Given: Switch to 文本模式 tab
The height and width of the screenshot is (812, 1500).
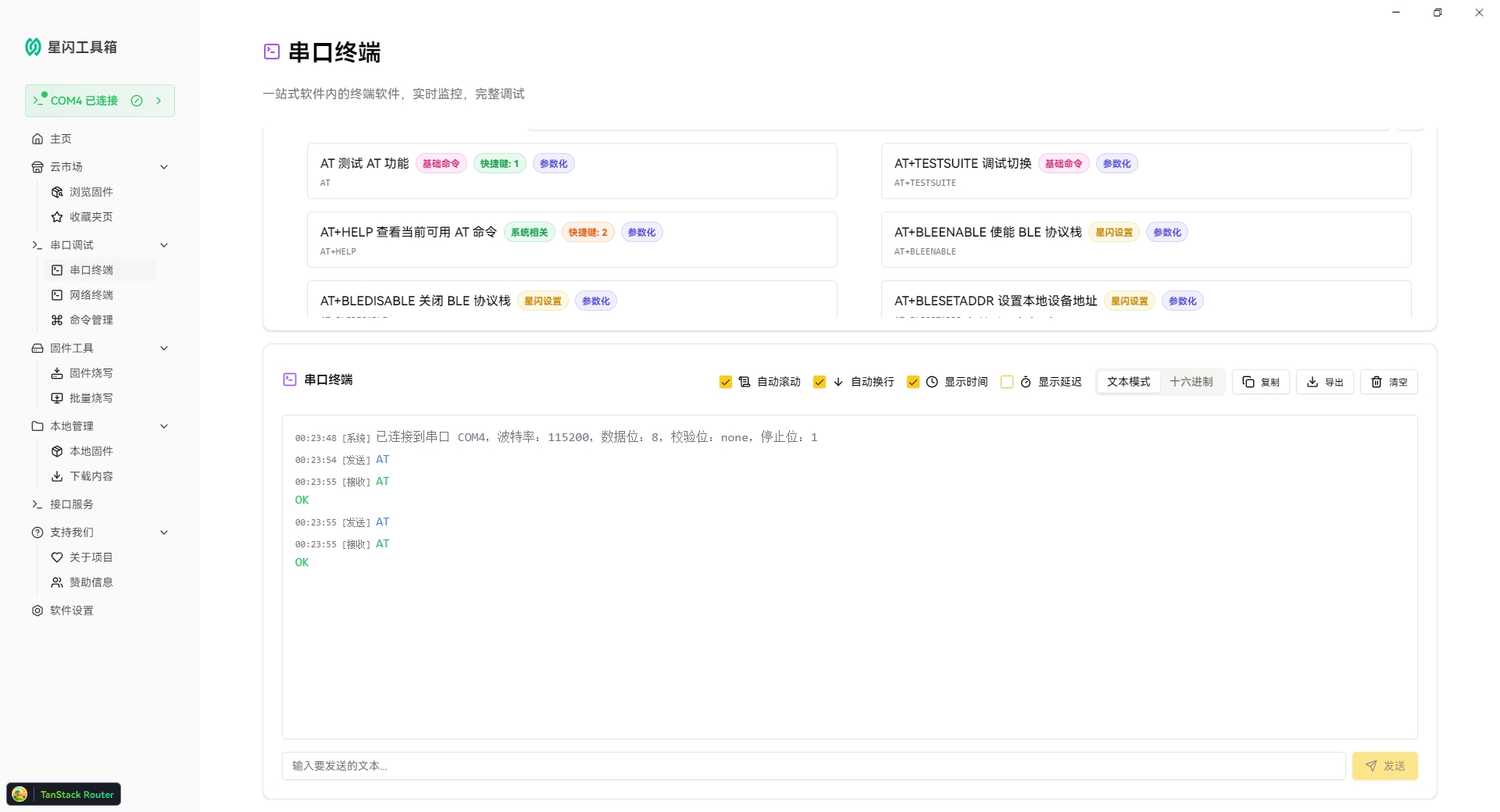Looking at the screenshot, I should (1129, 382).
